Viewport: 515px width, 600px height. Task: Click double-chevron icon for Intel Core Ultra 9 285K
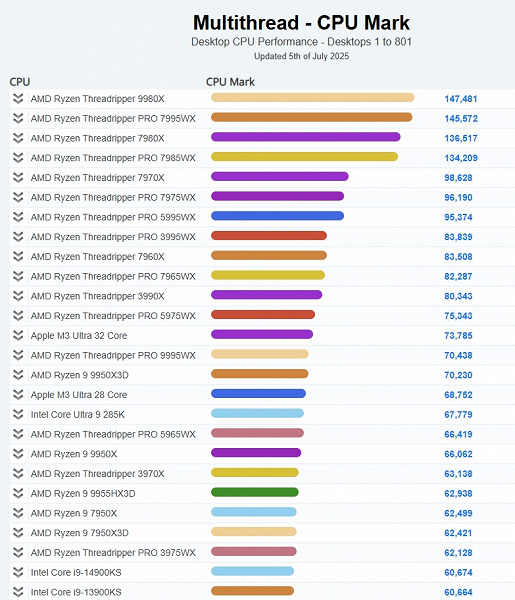[18, 414]
